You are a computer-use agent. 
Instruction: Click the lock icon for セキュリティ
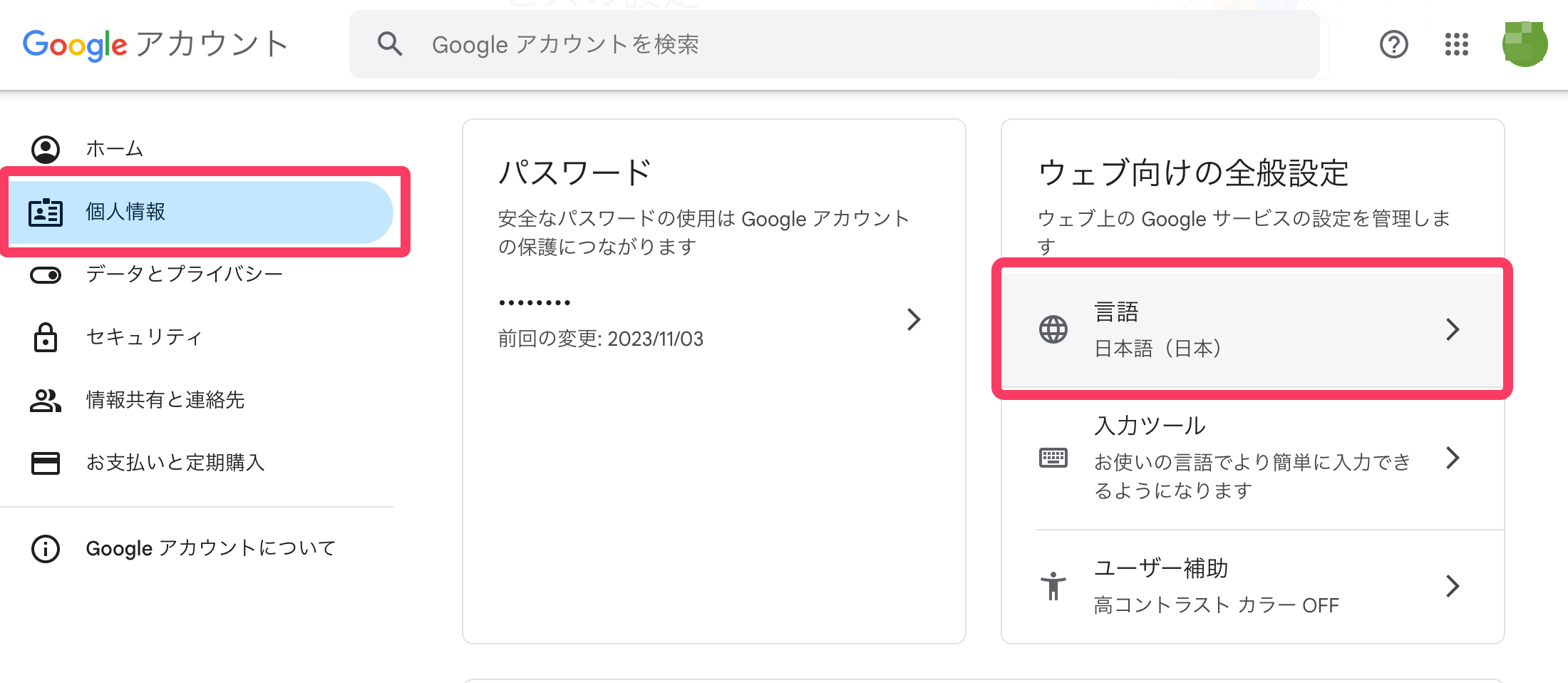pos(46,337)
